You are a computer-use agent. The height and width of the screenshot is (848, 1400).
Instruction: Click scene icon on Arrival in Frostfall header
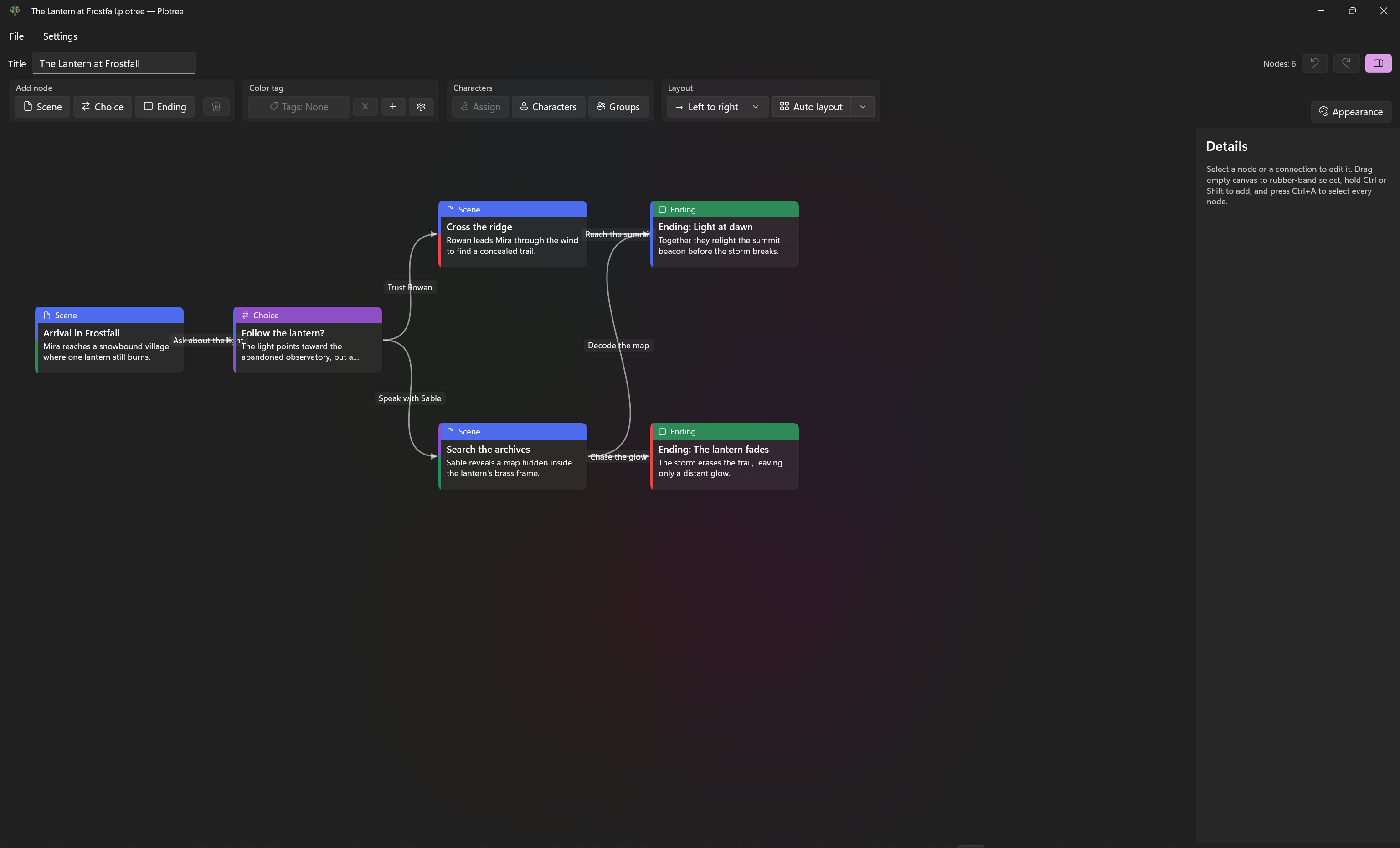(x=47, y=315)
